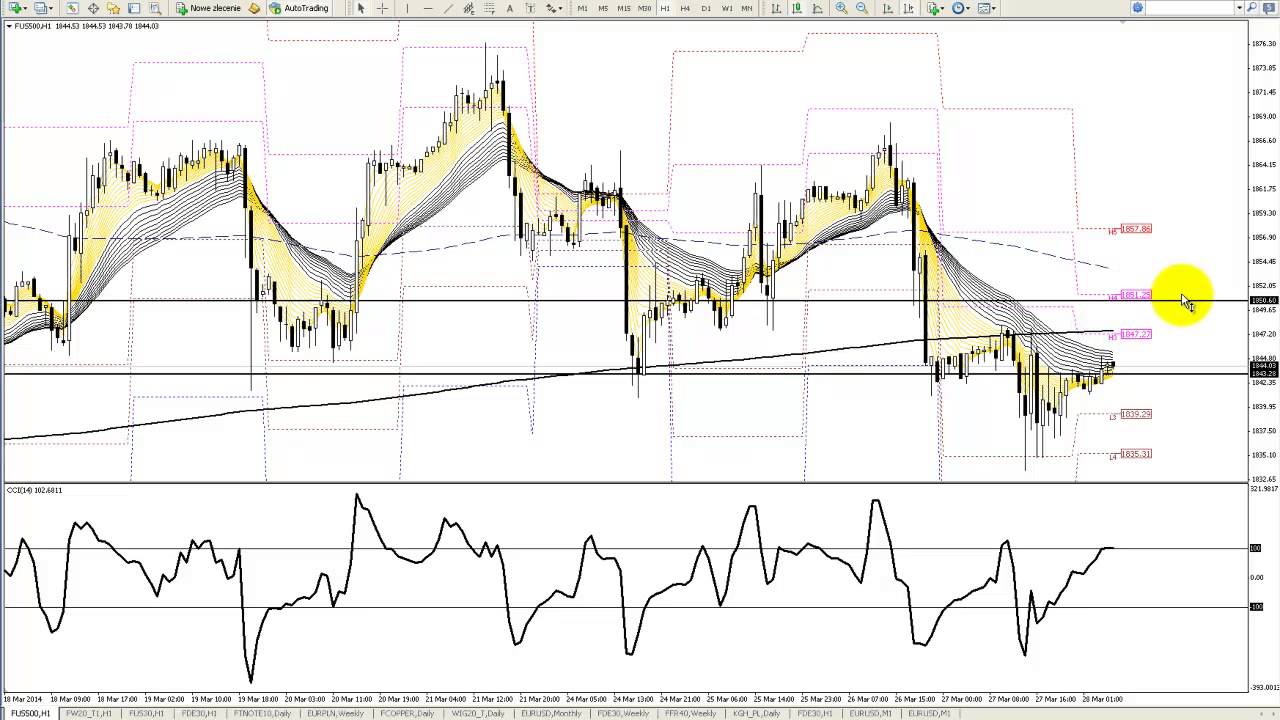The width and height of the screenshot is (1280, 720).
Task: Select the H5 1857.86 pivot label
Action: point(1136,229)
